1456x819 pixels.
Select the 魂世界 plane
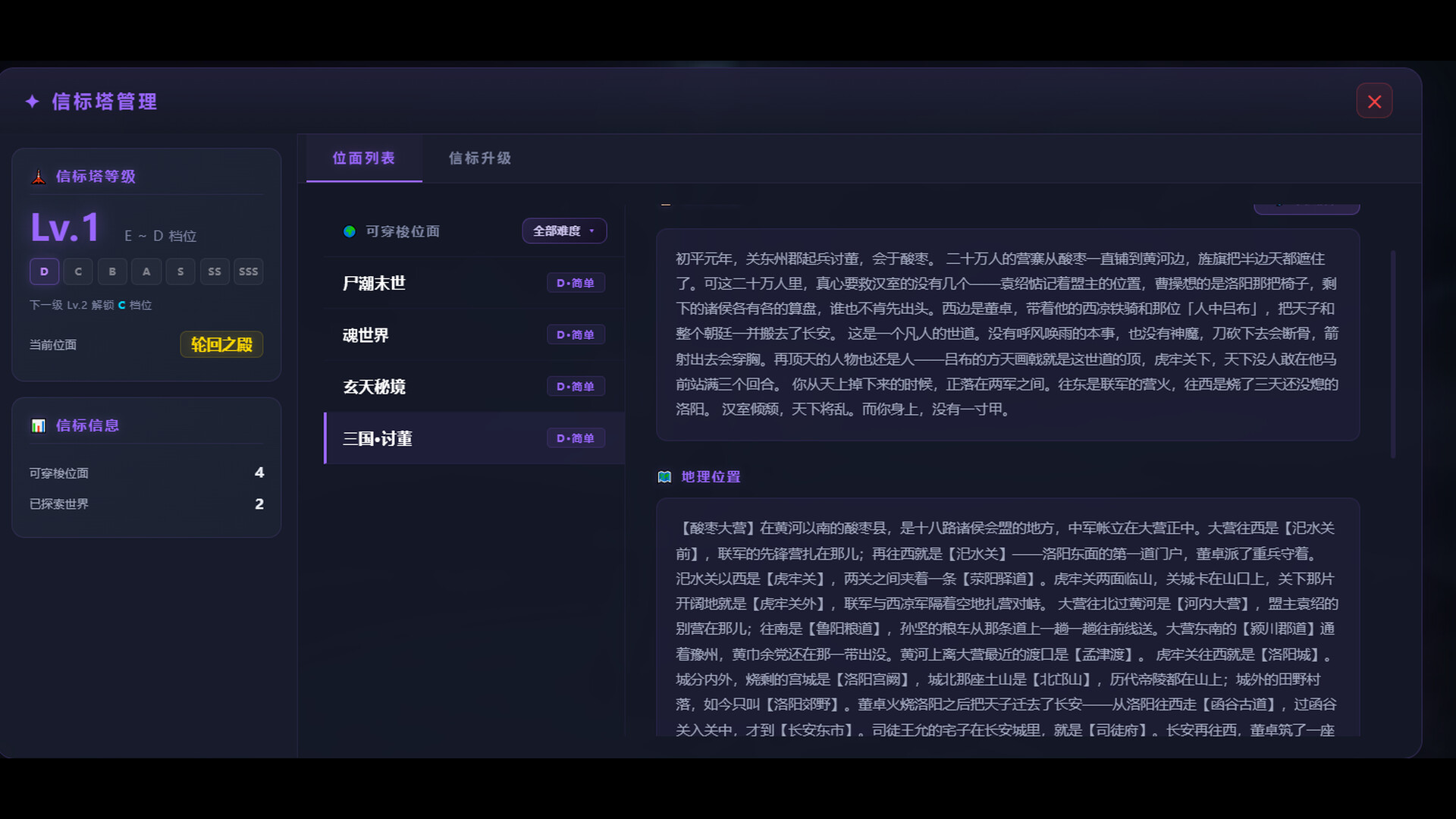coord(475,334)
